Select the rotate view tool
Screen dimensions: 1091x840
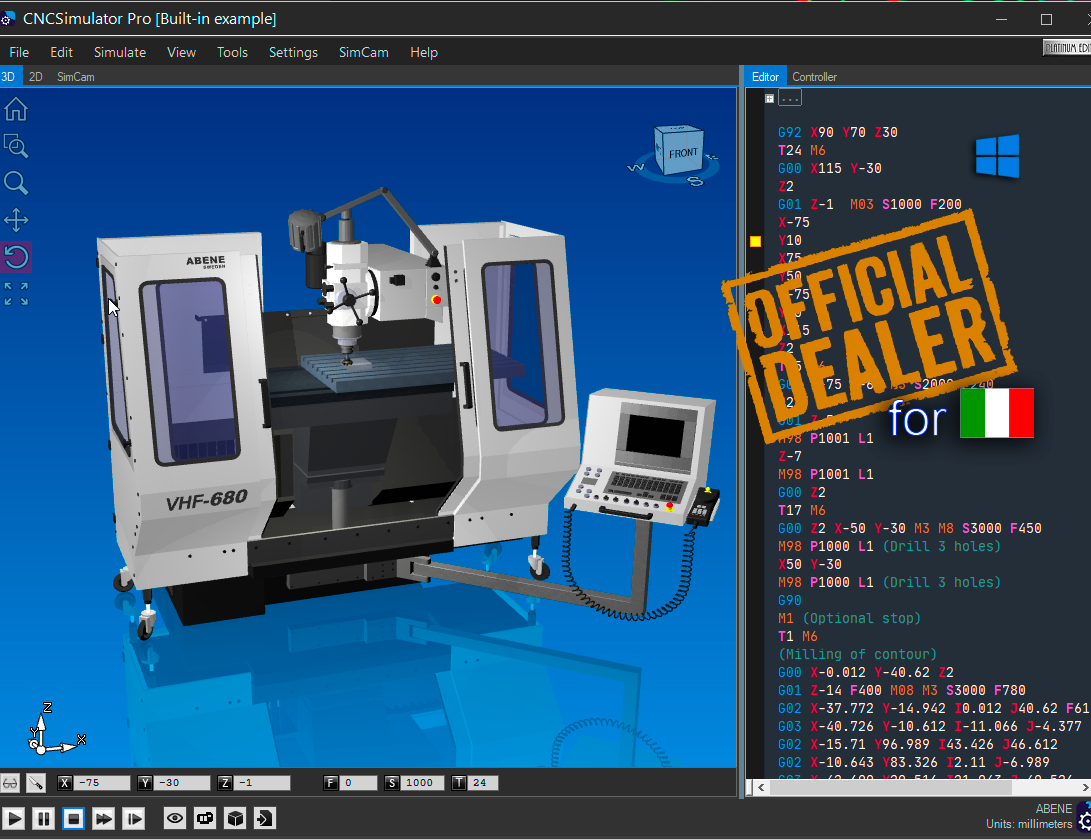[x=16, y=257]
